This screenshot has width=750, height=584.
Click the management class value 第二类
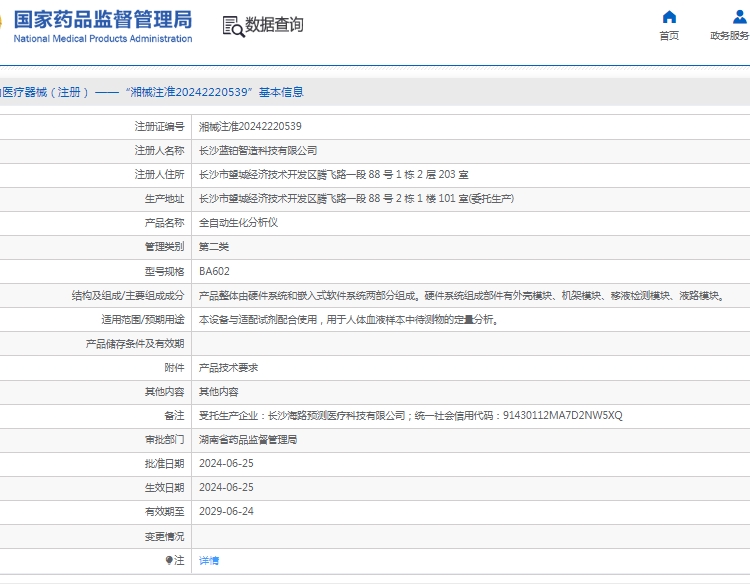point(214,247)
